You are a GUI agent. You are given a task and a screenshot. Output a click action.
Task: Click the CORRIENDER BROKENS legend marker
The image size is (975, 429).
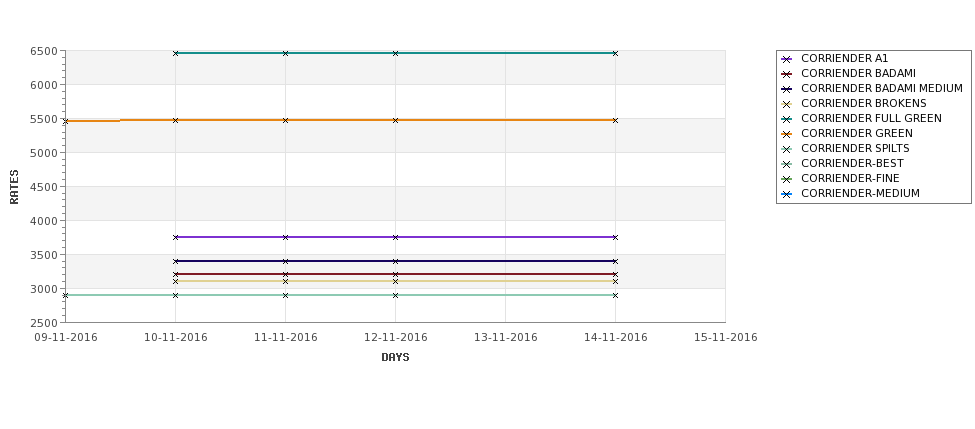pyautogui.click(x=787, y=104)
